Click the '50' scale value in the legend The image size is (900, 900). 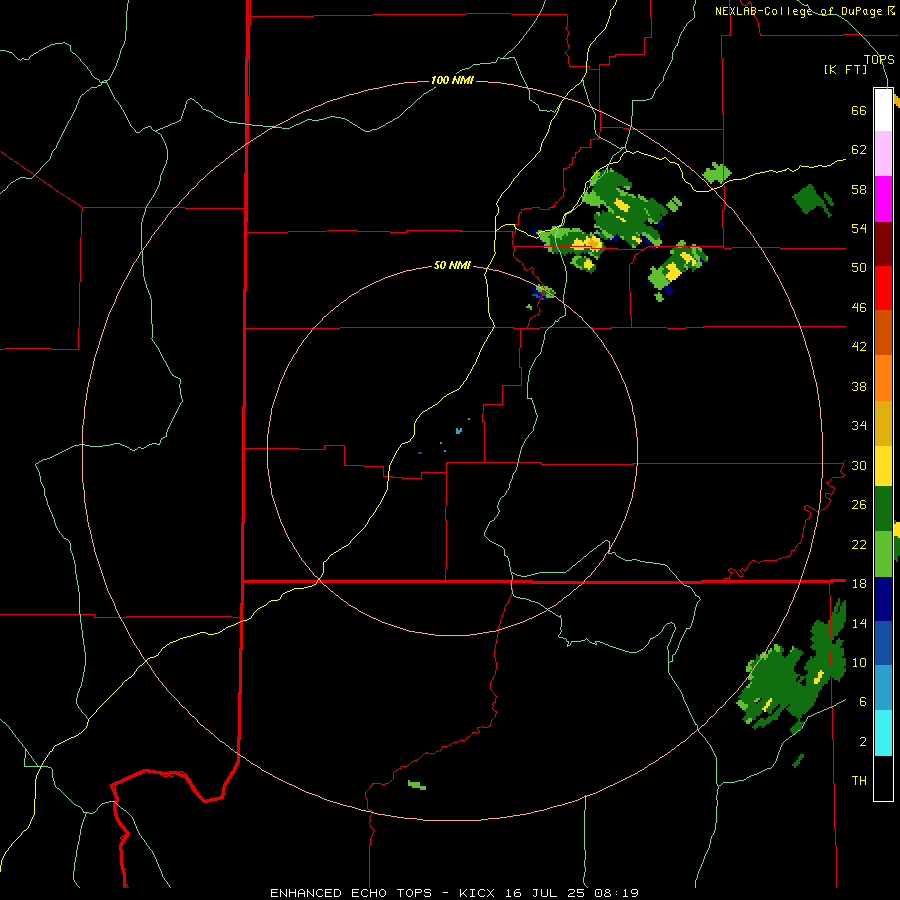tap(859, 268)
